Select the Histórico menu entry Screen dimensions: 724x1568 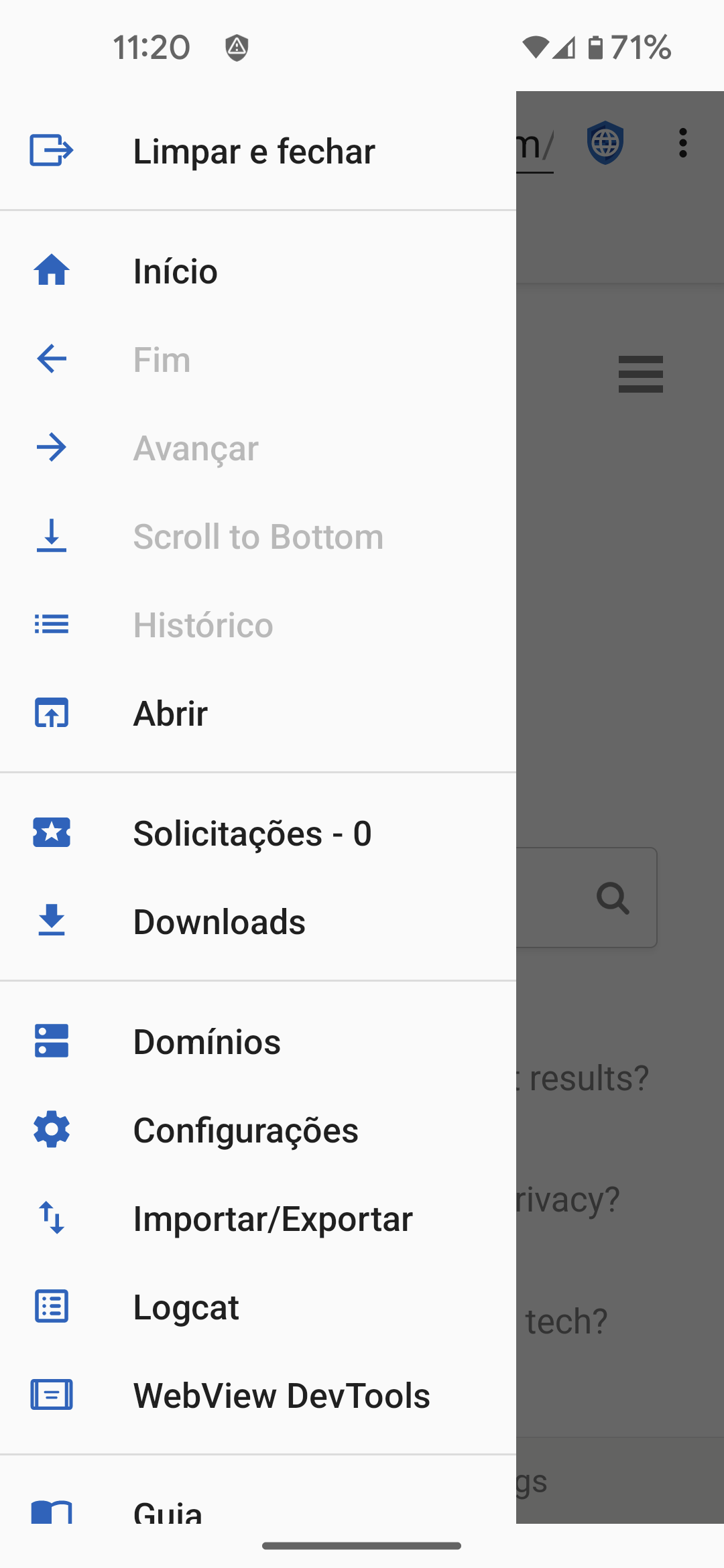[203, 625]
